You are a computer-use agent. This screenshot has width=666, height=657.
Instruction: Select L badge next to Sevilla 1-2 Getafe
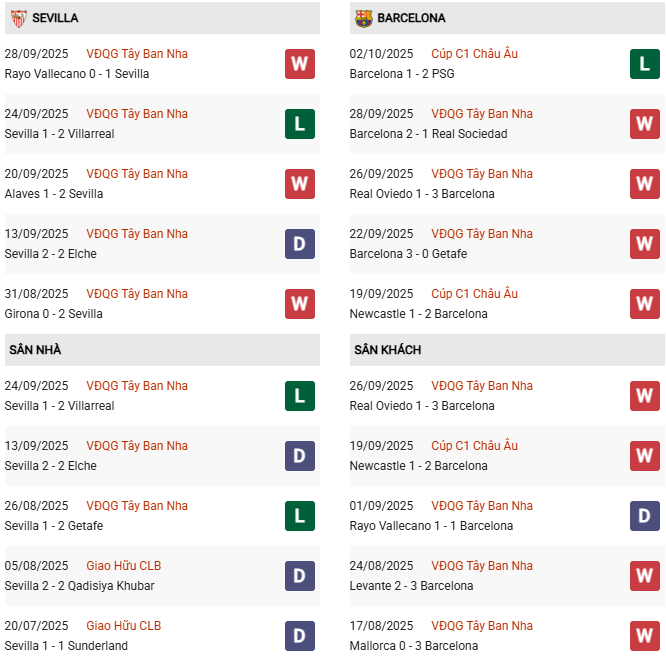(299, 516)
